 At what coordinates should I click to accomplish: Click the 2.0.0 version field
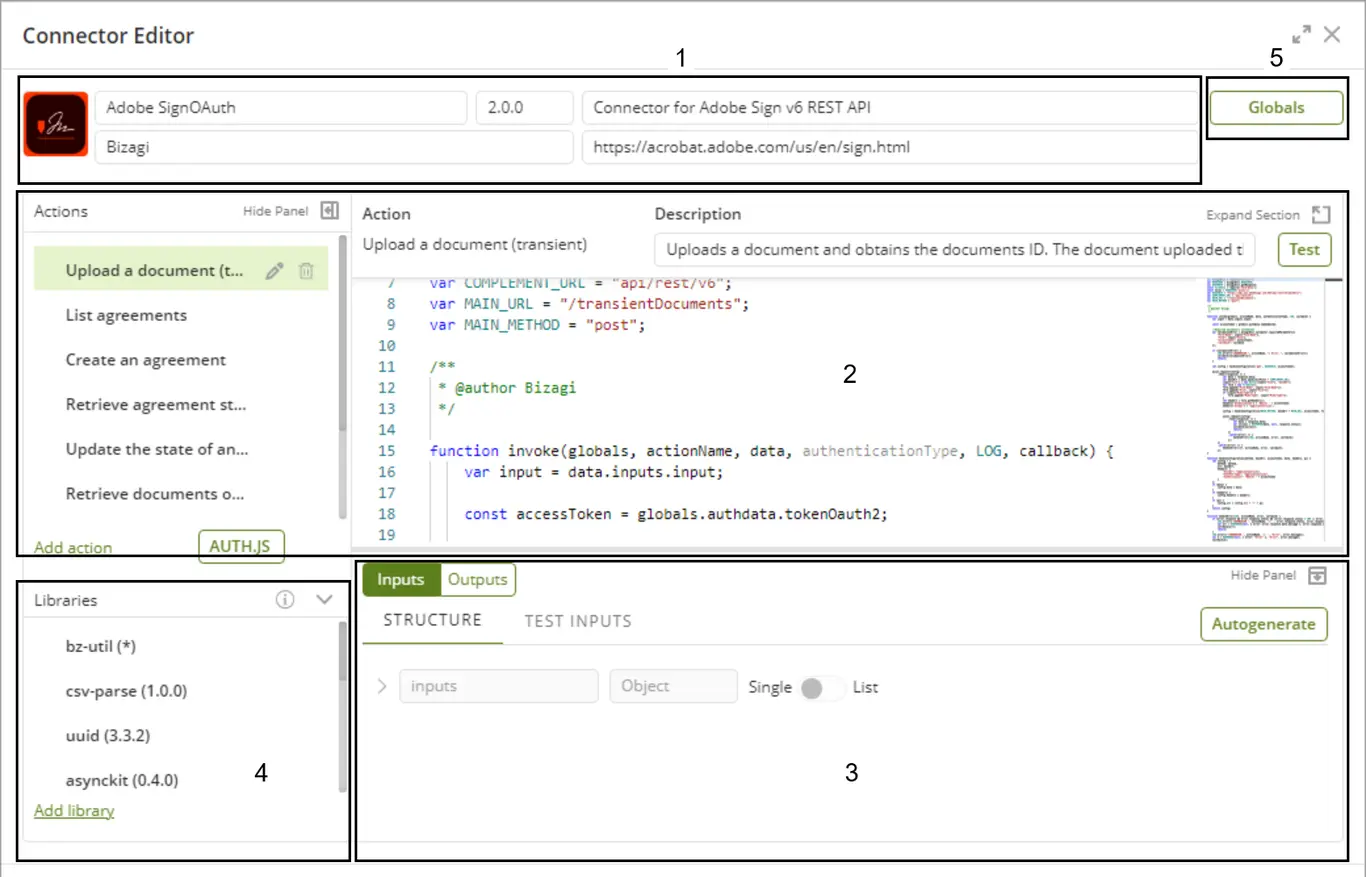pyautogui.click(x=524, y=107)
